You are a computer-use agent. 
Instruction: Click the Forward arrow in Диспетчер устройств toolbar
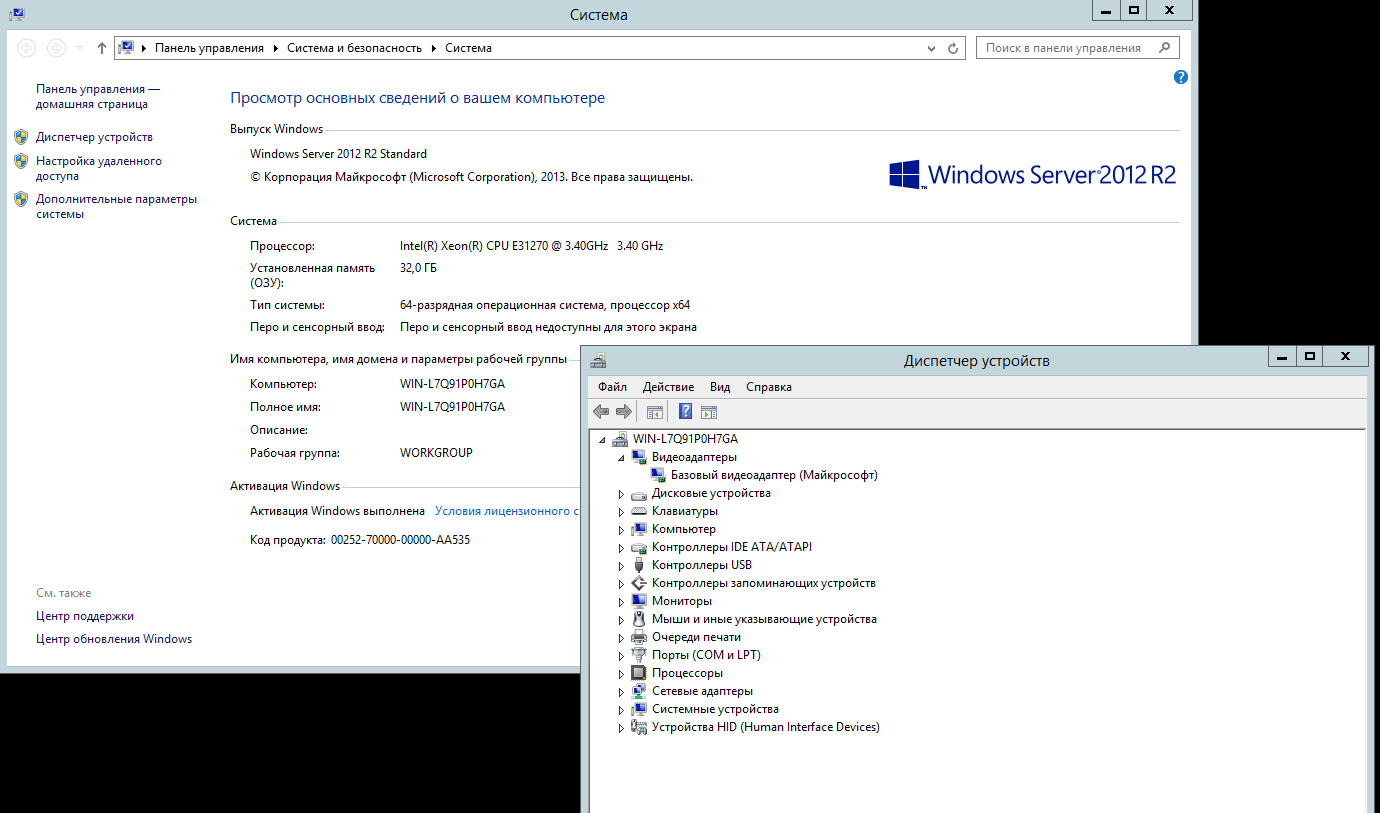pyautogui.click(x=624, y=411)
